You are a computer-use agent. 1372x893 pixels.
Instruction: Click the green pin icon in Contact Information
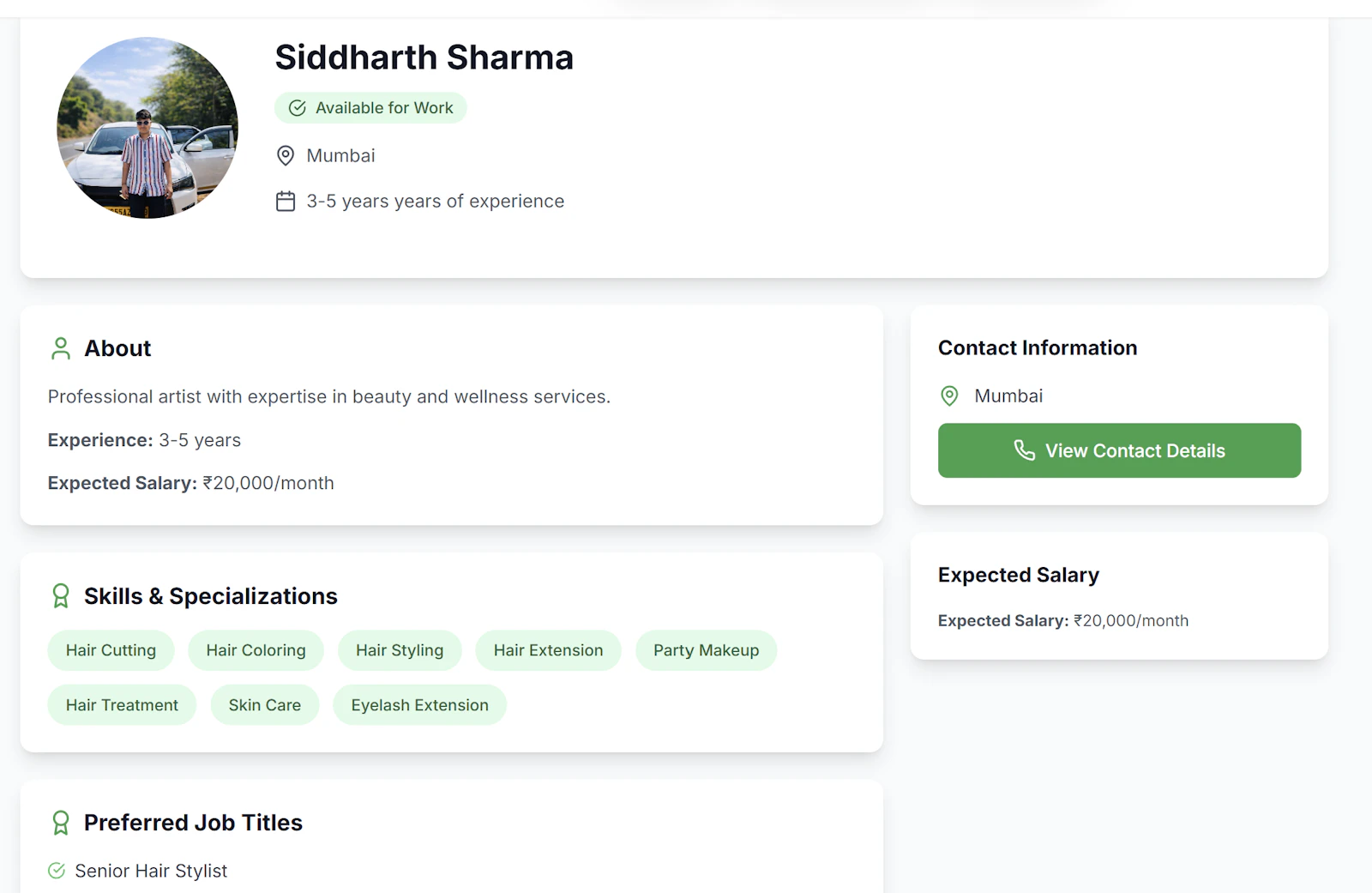(x=949, y=395)
